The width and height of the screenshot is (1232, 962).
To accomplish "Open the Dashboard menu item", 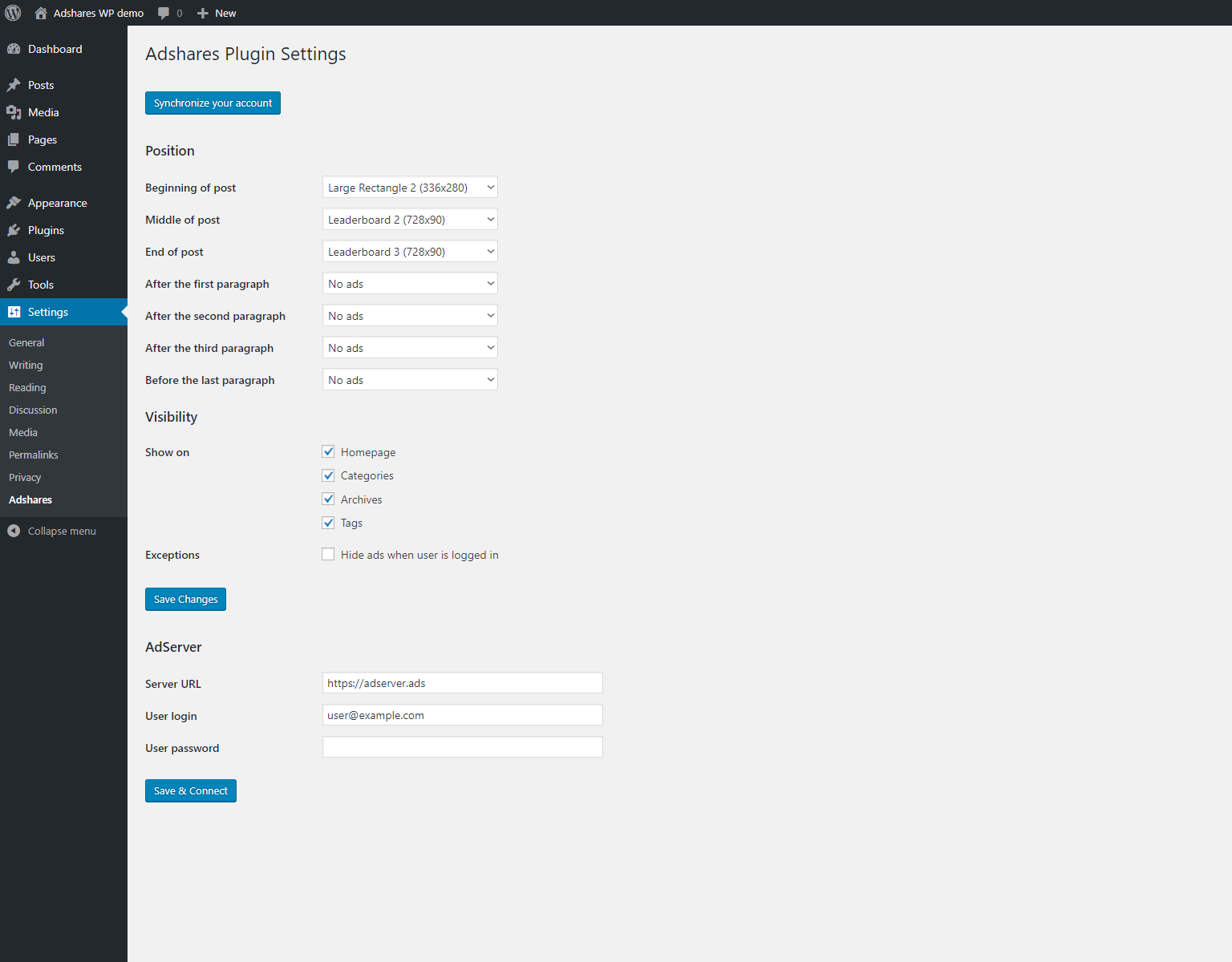I will tap(63, 49).
